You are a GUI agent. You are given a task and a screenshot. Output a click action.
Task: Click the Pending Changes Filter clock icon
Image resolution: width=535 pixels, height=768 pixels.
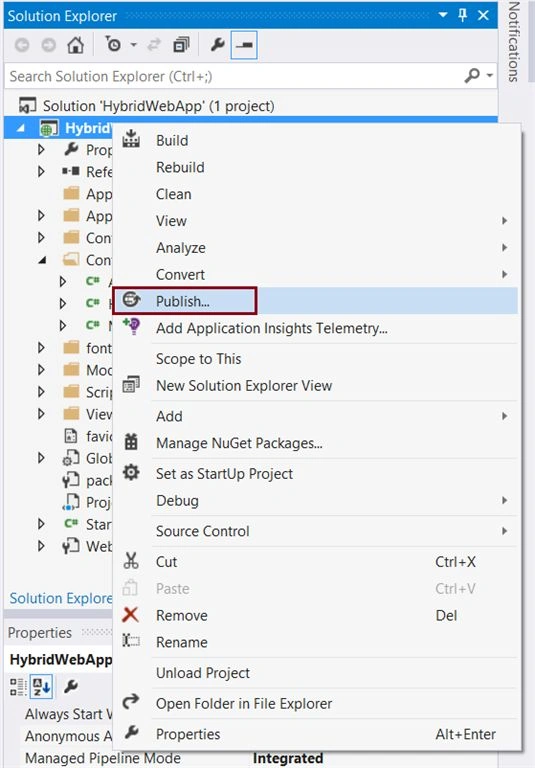[113, 45]
